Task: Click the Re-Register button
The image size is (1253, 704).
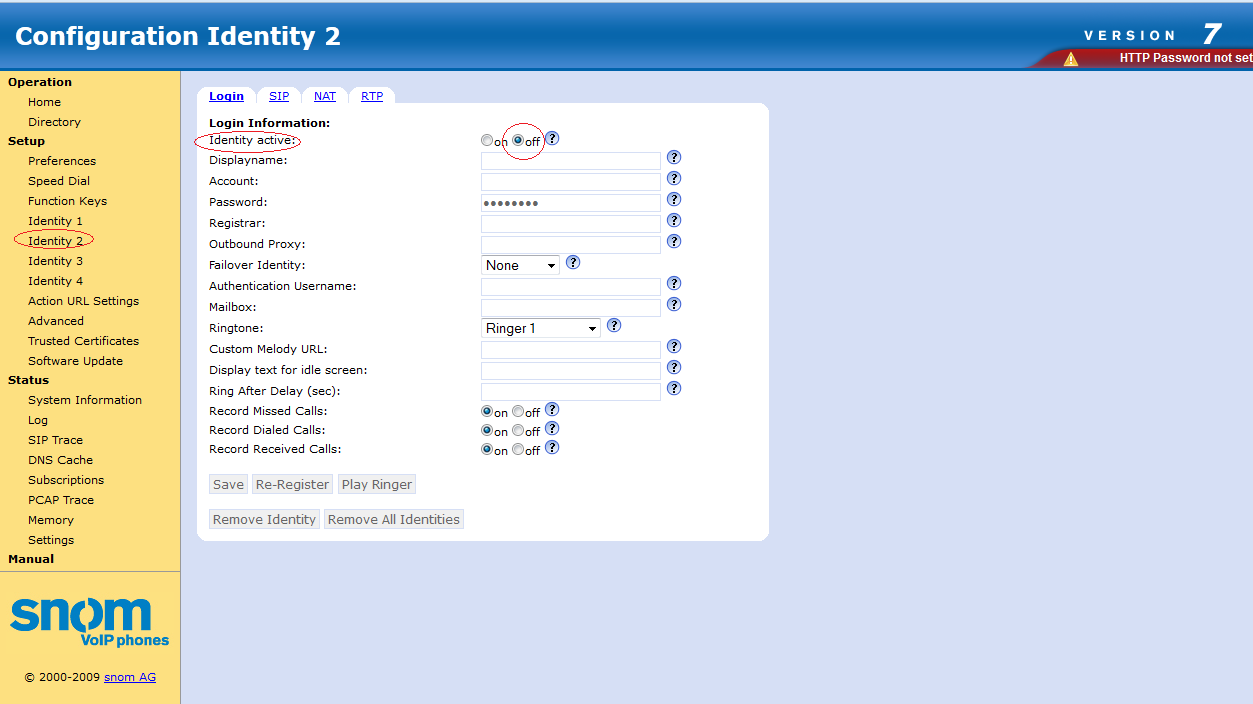Action: [x=292, y=484]
